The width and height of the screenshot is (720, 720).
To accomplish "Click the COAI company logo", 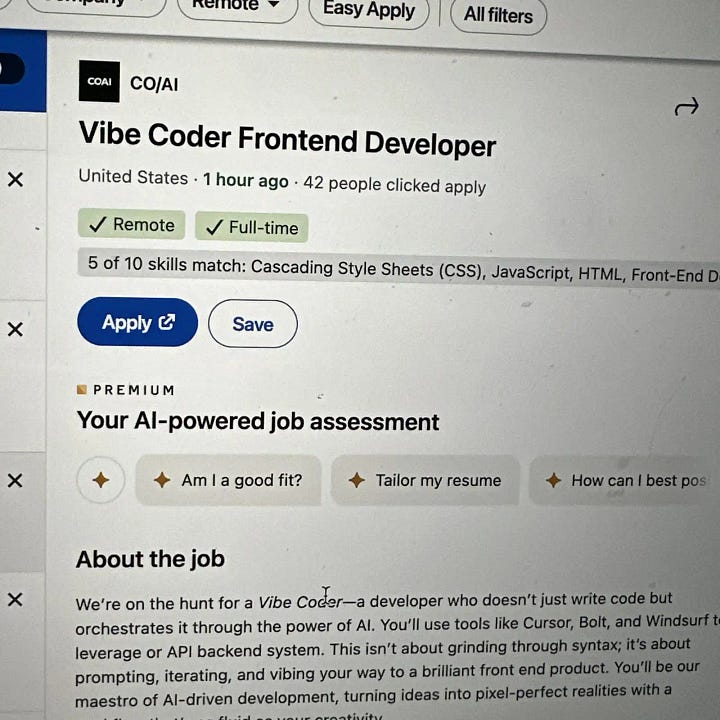I will (x=99, y=82).
